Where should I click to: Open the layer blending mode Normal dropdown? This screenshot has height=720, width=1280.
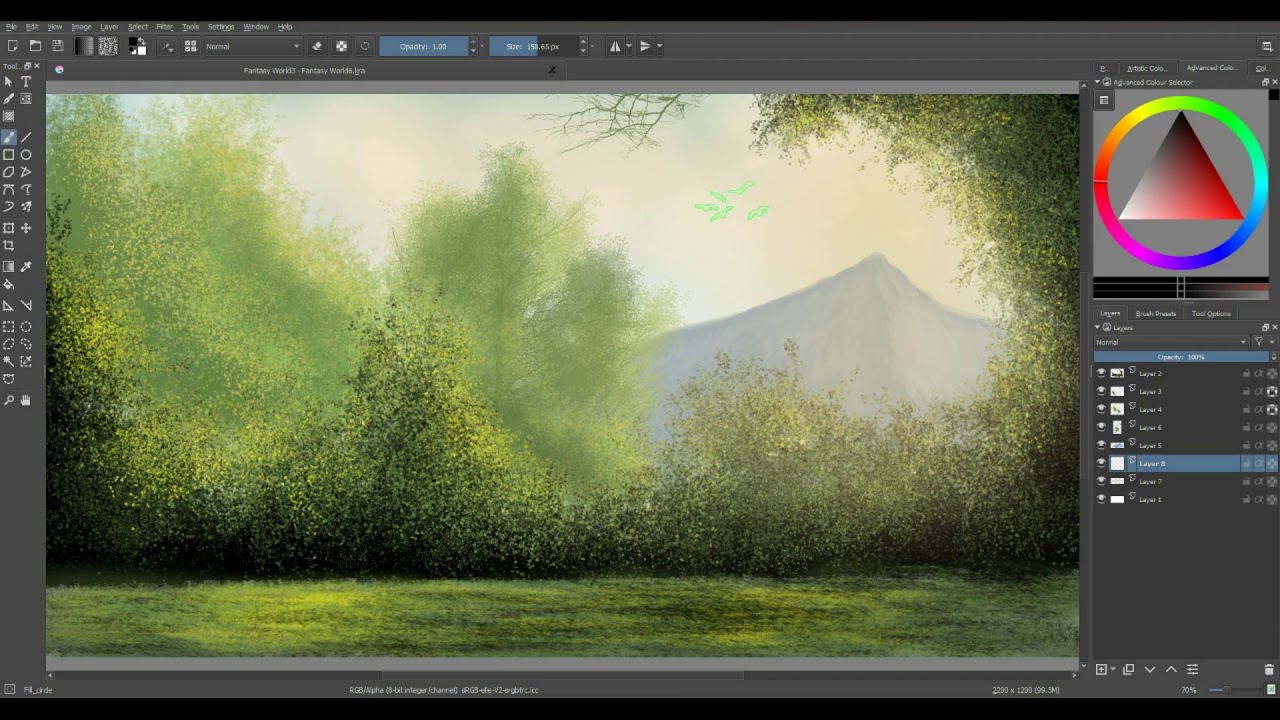[x=1171, y=342]
